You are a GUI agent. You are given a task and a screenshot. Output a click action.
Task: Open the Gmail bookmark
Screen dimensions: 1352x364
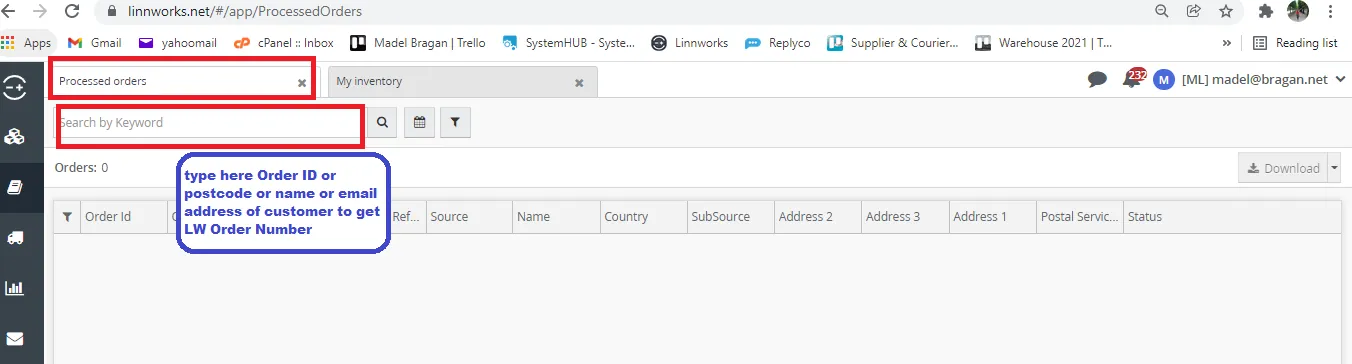pos(95,43)
